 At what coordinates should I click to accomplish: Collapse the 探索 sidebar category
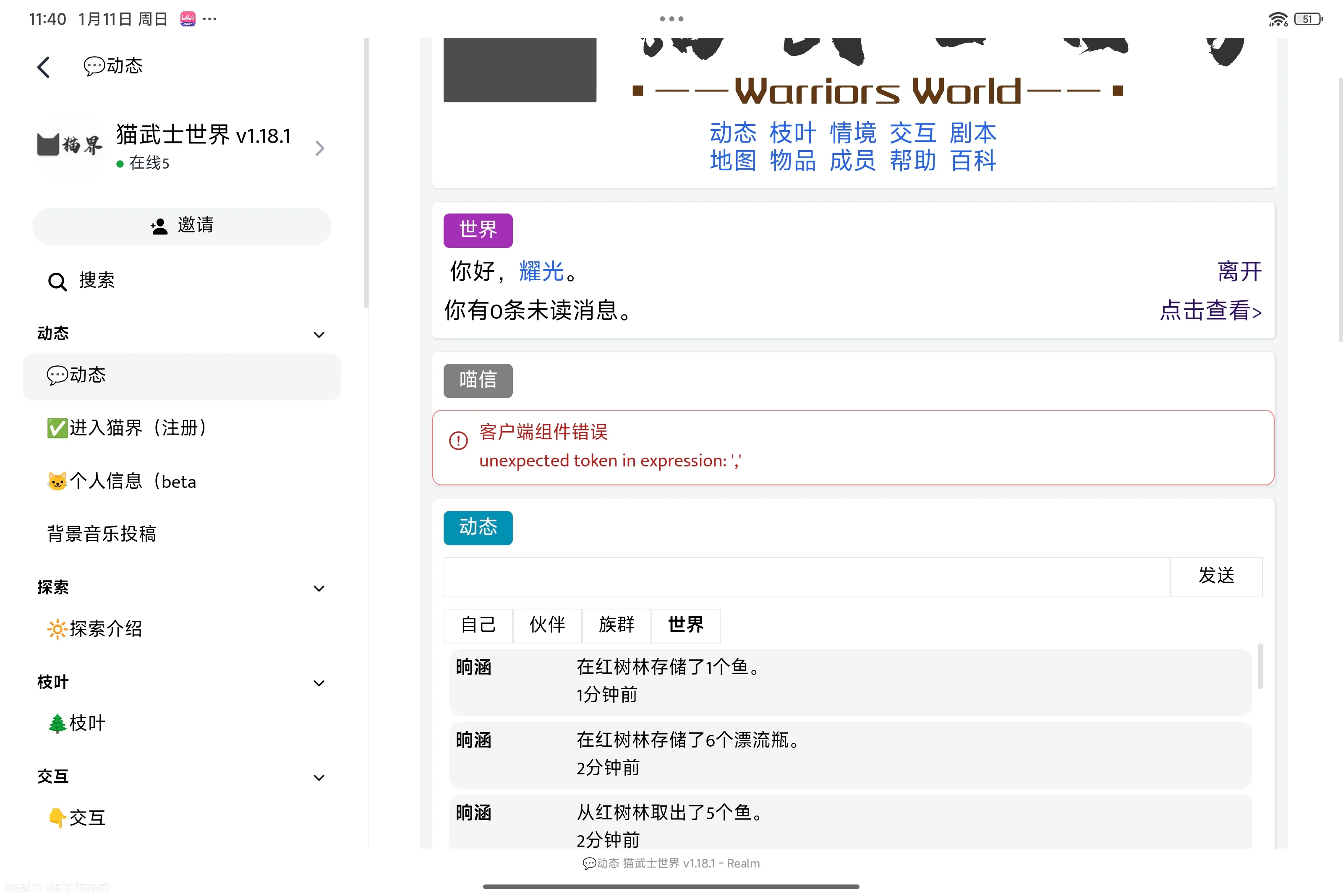[319, 588]
